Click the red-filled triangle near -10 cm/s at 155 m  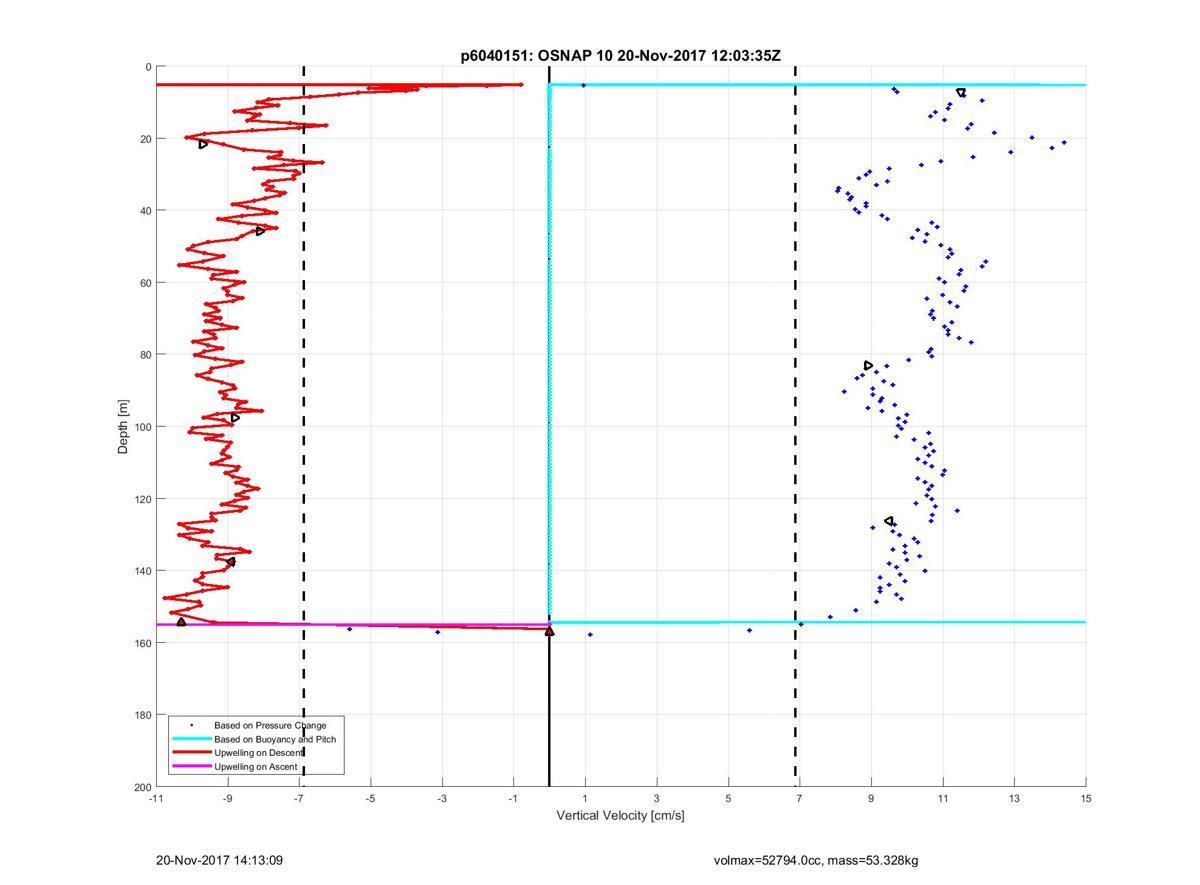[181, 622]
